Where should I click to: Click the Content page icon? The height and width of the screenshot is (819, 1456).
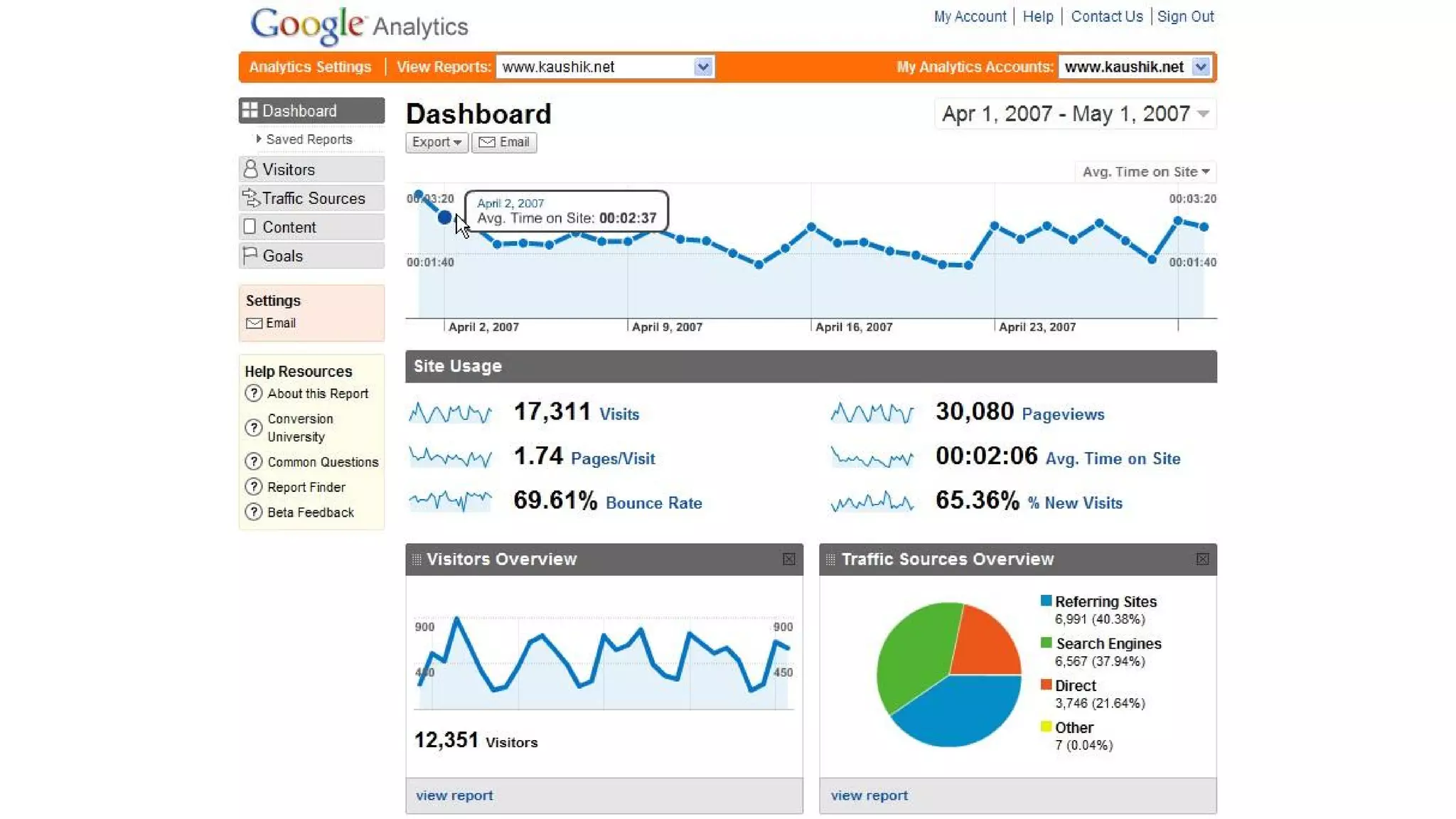pyautogui.click(x=250, y=227)
